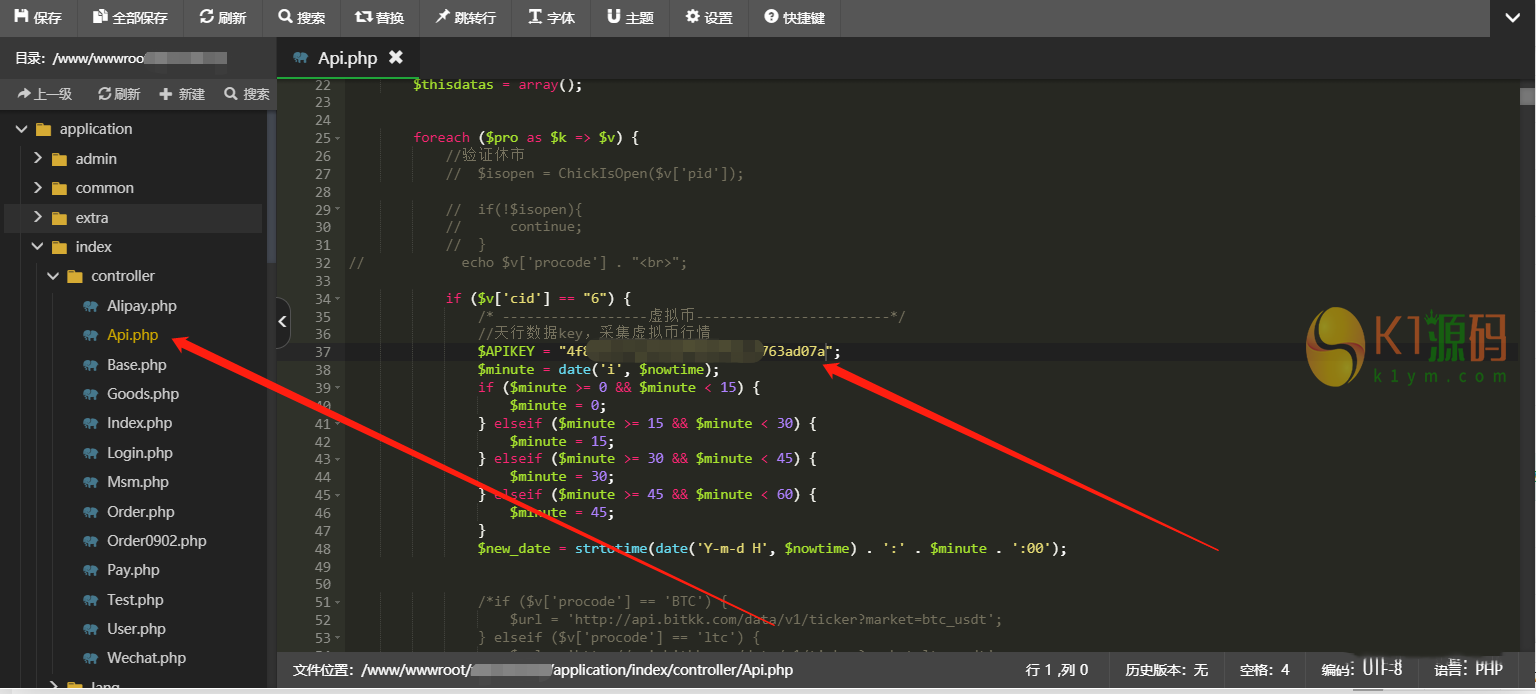Open the 搜索 search tool in toolbar
The width and height of the screenshot is (1536, 694).
point(286,17)
